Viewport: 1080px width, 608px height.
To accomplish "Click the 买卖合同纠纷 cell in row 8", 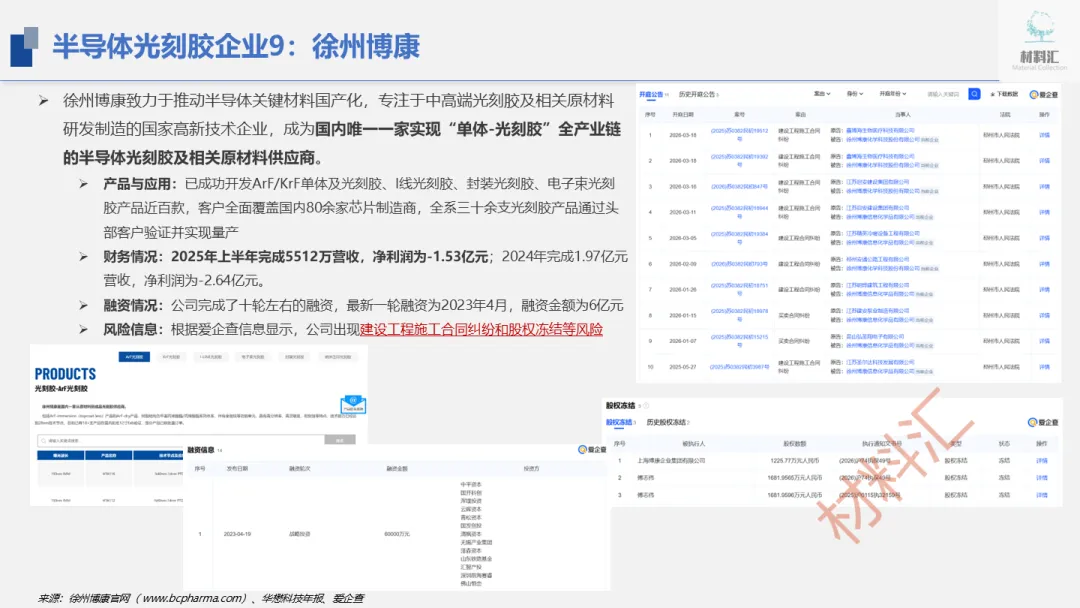I will click(794, 315).
